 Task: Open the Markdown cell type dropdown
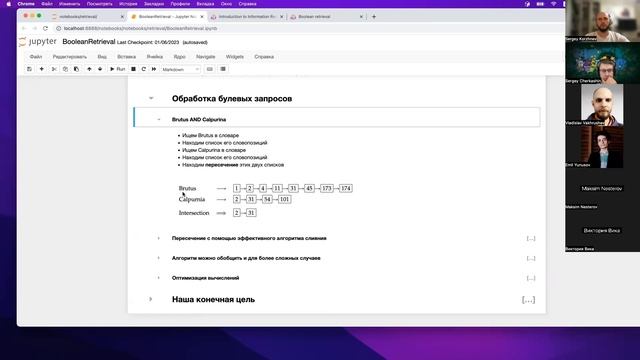180,69
